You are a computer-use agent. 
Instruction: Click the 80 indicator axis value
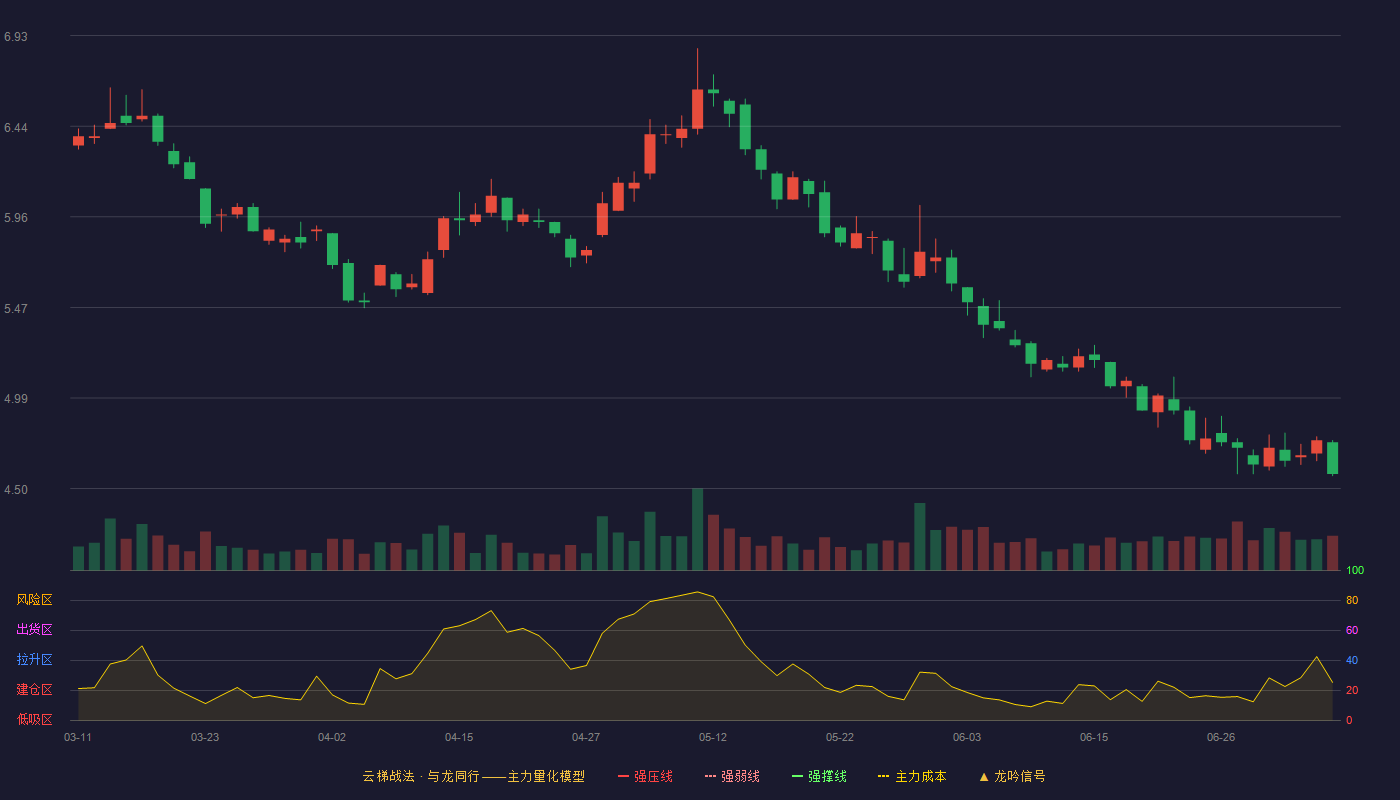click(1352, 601)
